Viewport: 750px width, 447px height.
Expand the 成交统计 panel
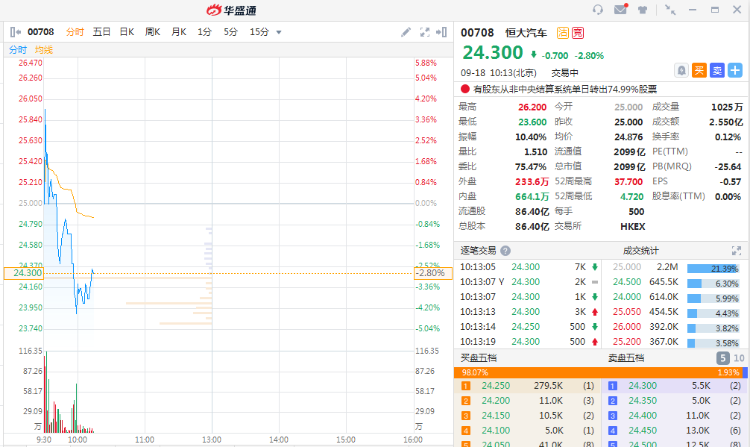[x=736, y=251]
